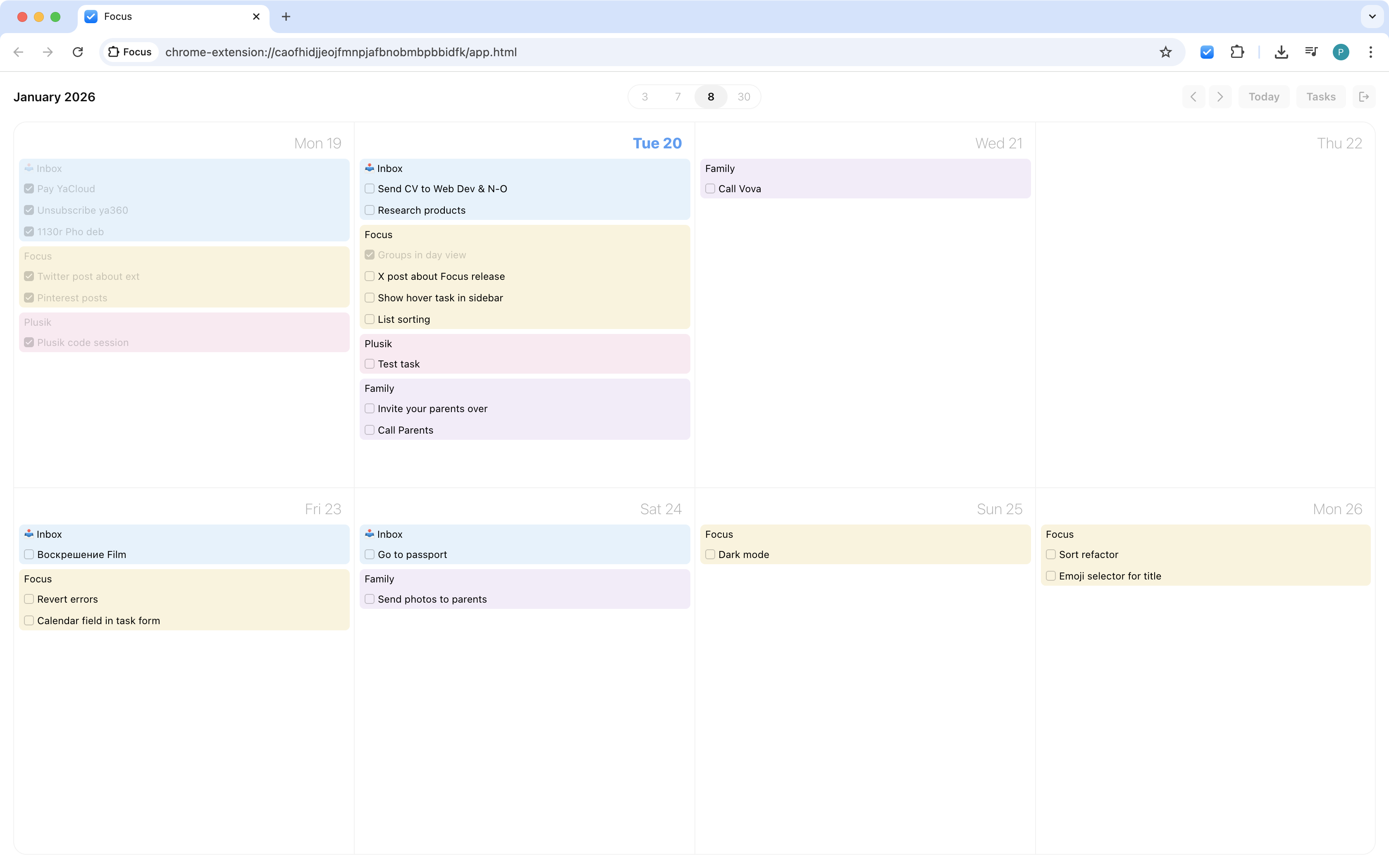Image resolution: width=1389 pixels, height=868 pixels.
Task: Open the media controls icon
Action: pos(1311,52)
